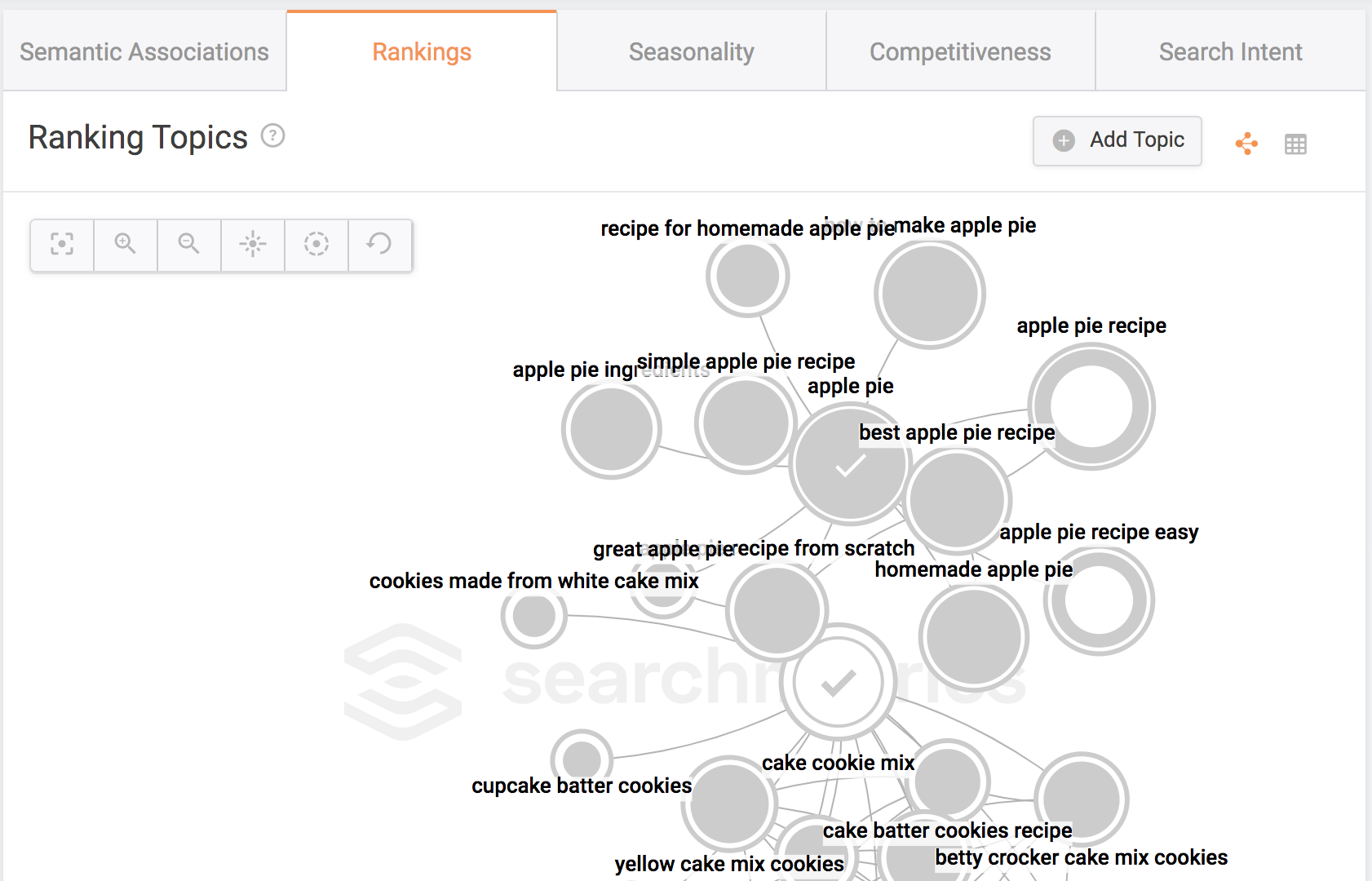Zoom in on the topic graph
This screenshot has height=881, width=1372.
point(126,244)
